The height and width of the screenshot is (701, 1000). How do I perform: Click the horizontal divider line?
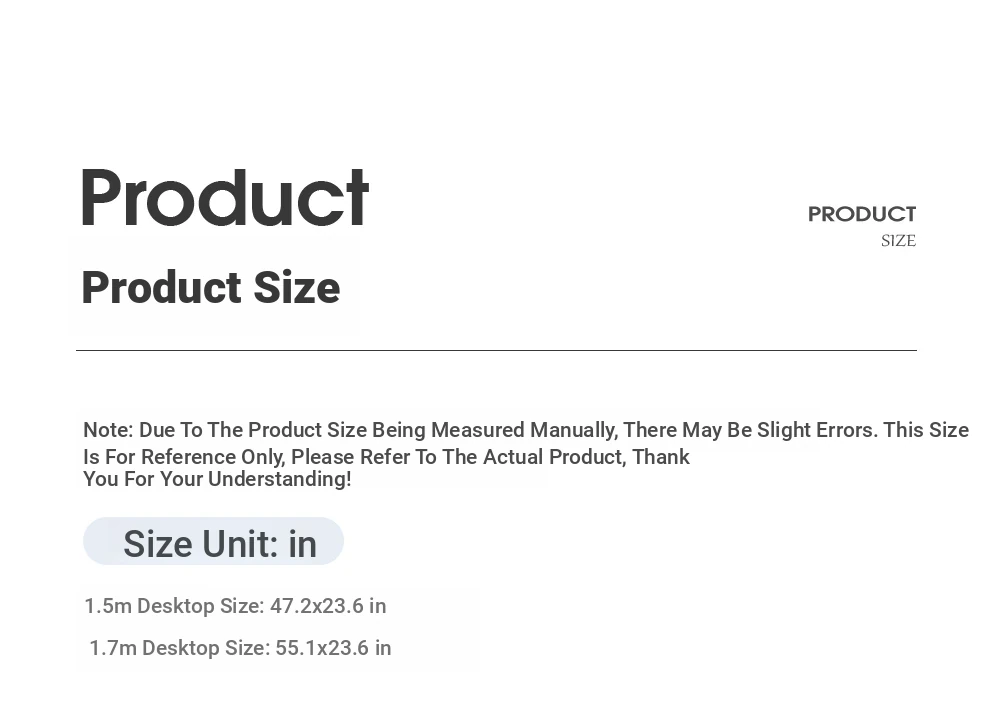(496, 350)
